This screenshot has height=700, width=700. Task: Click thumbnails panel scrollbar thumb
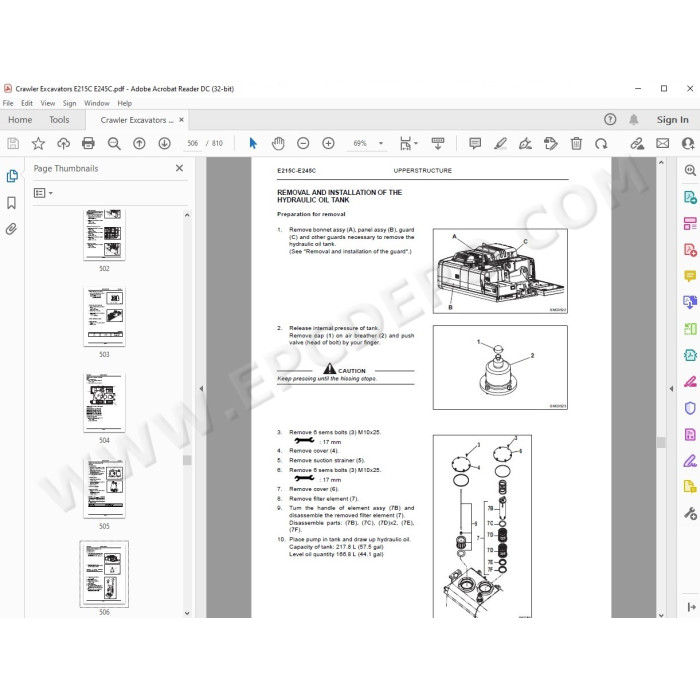pyautogui.click(x=187, y=460)
